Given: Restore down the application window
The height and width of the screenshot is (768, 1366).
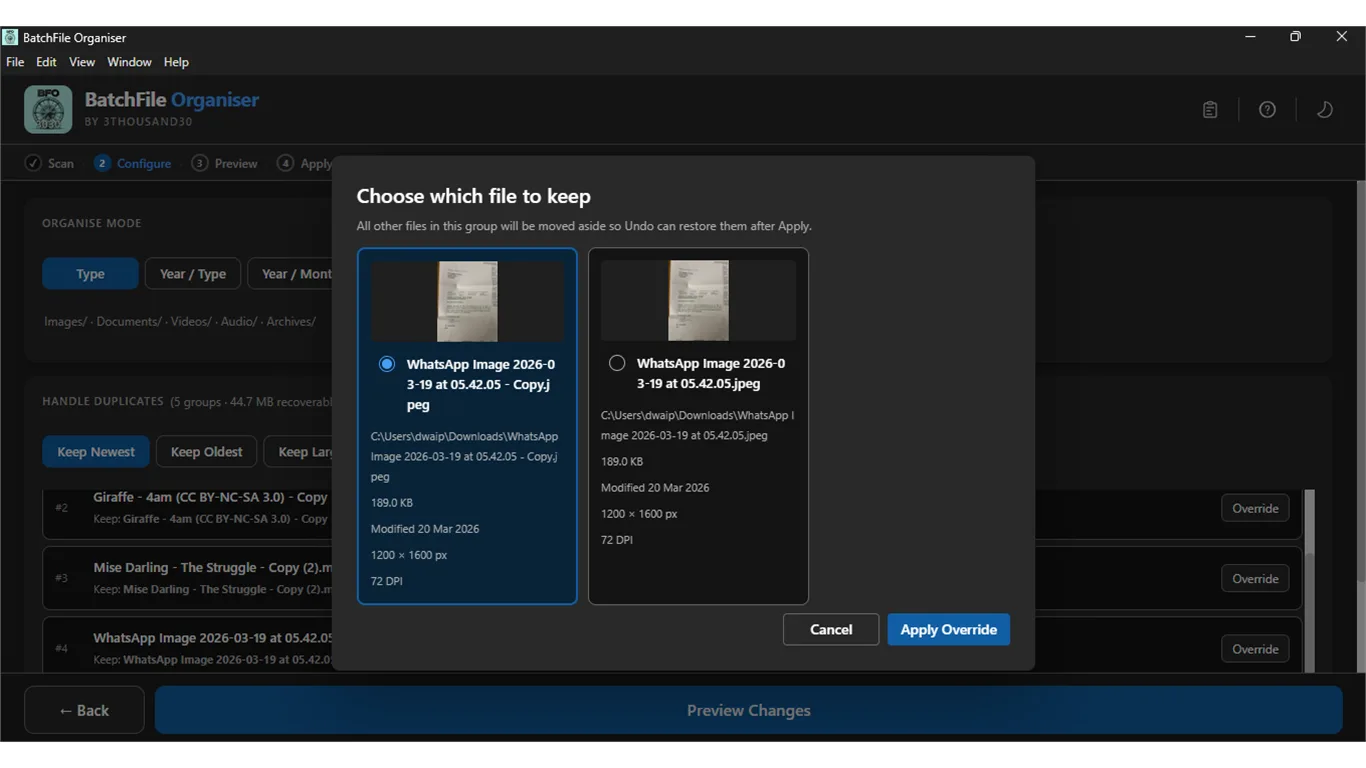Looking at the screenshot, I should tap(1295, 37).
